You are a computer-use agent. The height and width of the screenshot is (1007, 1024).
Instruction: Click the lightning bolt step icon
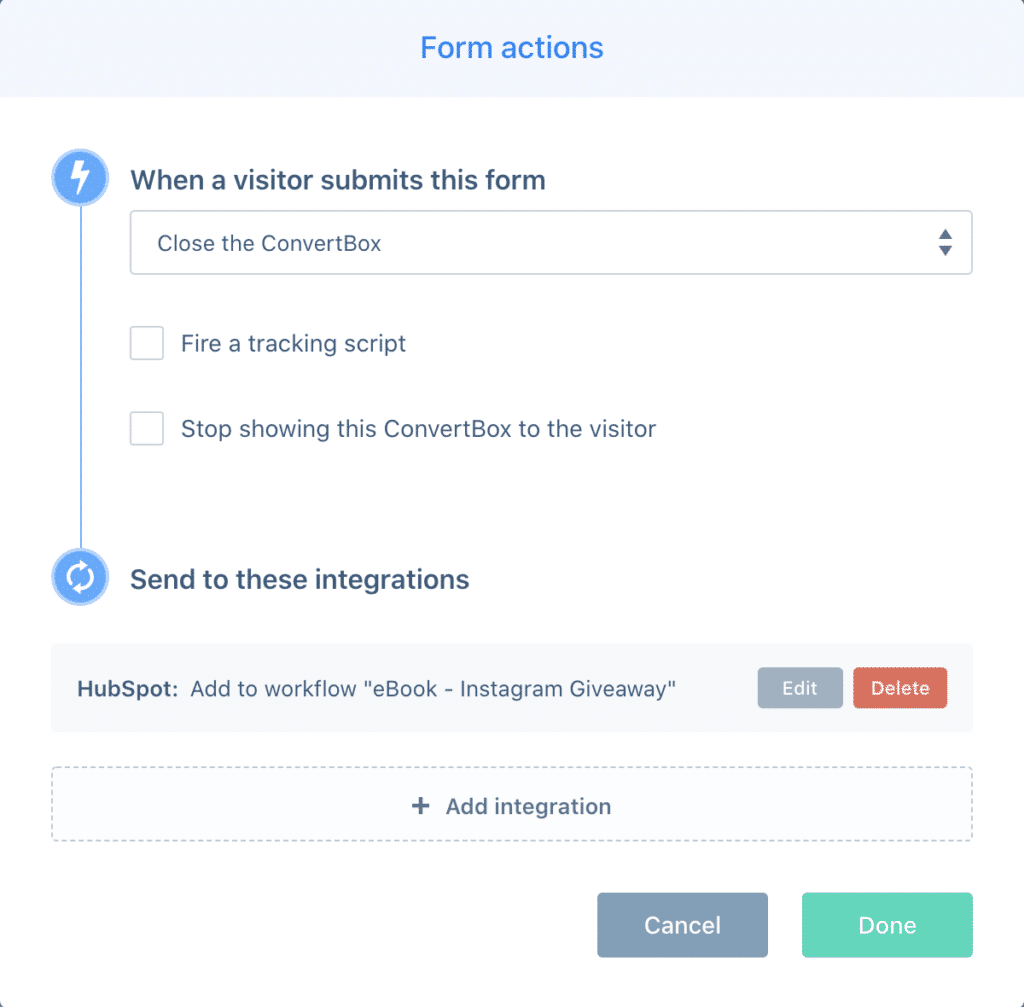point(80,178)
